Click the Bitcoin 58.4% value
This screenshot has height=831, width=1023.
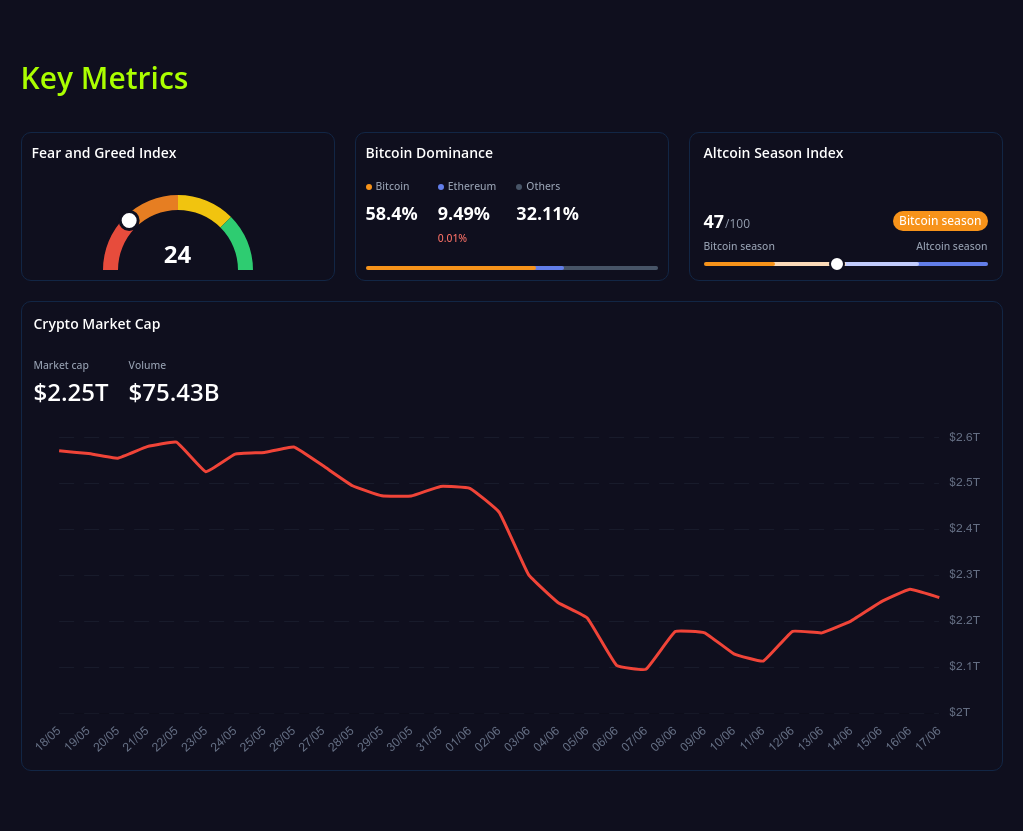click(391, 214)
